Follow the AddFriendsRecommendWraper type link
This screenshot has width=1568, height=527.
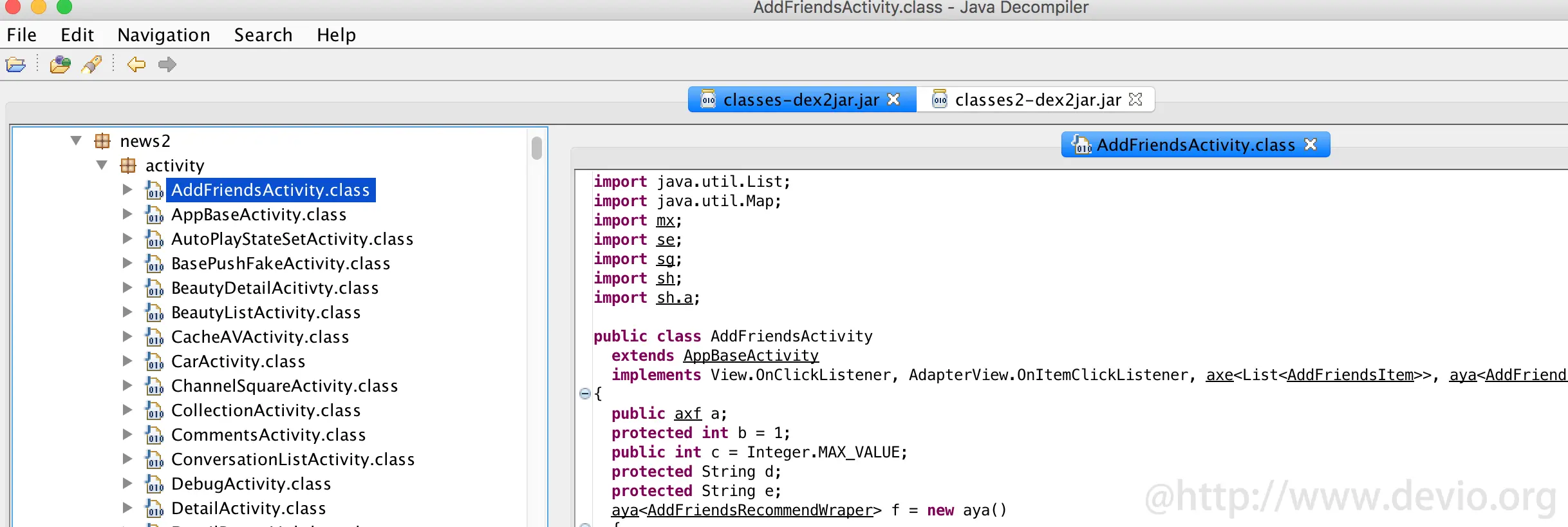click(760, 510)
